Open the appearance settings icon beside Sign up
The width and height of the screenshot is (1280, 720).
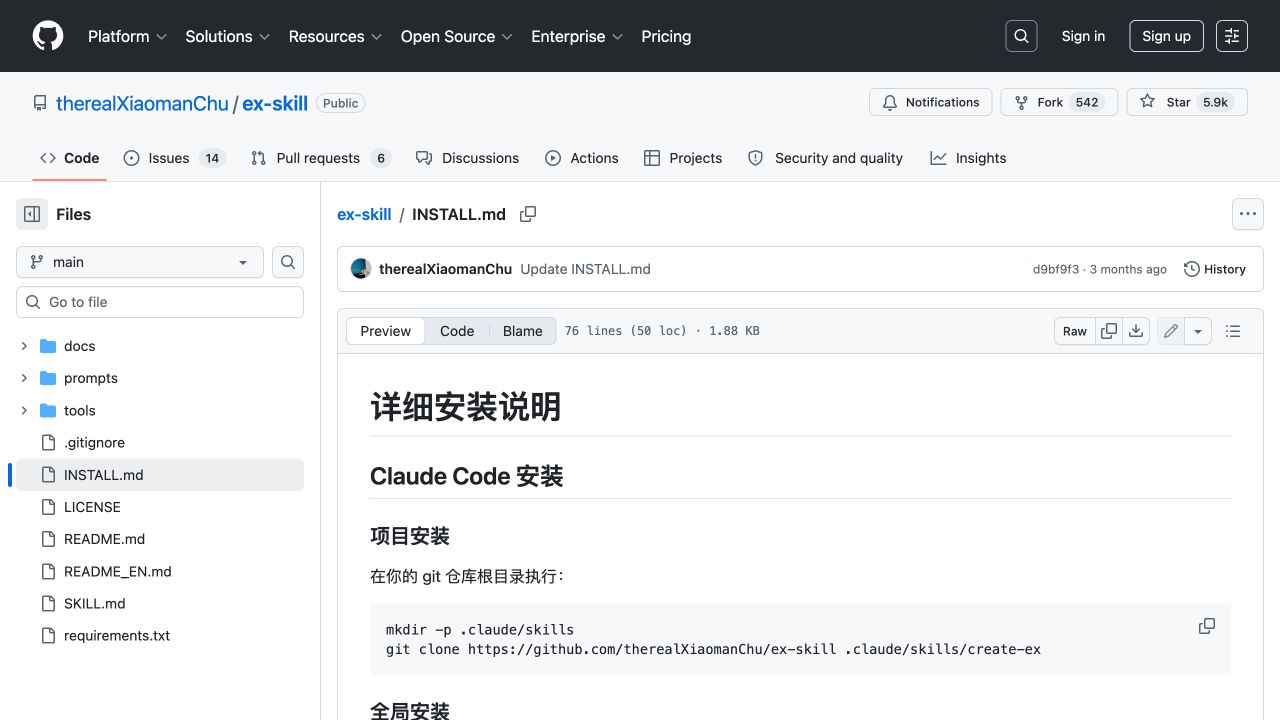(x=1232, y=36)
